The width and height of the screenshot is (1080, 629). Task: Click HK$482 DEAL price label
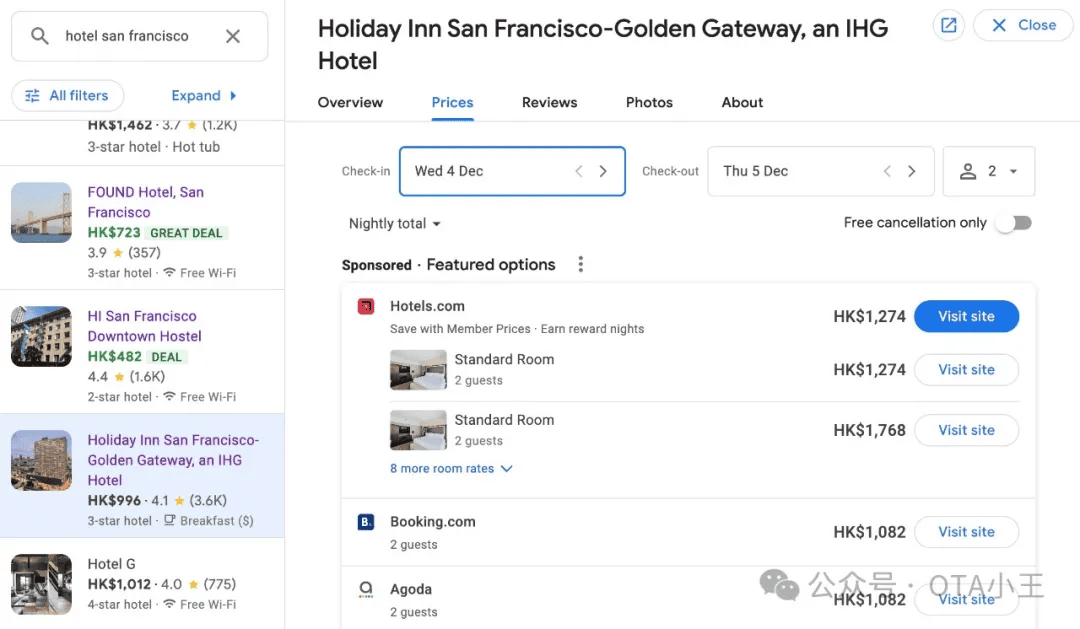click(x=137, y=357)
